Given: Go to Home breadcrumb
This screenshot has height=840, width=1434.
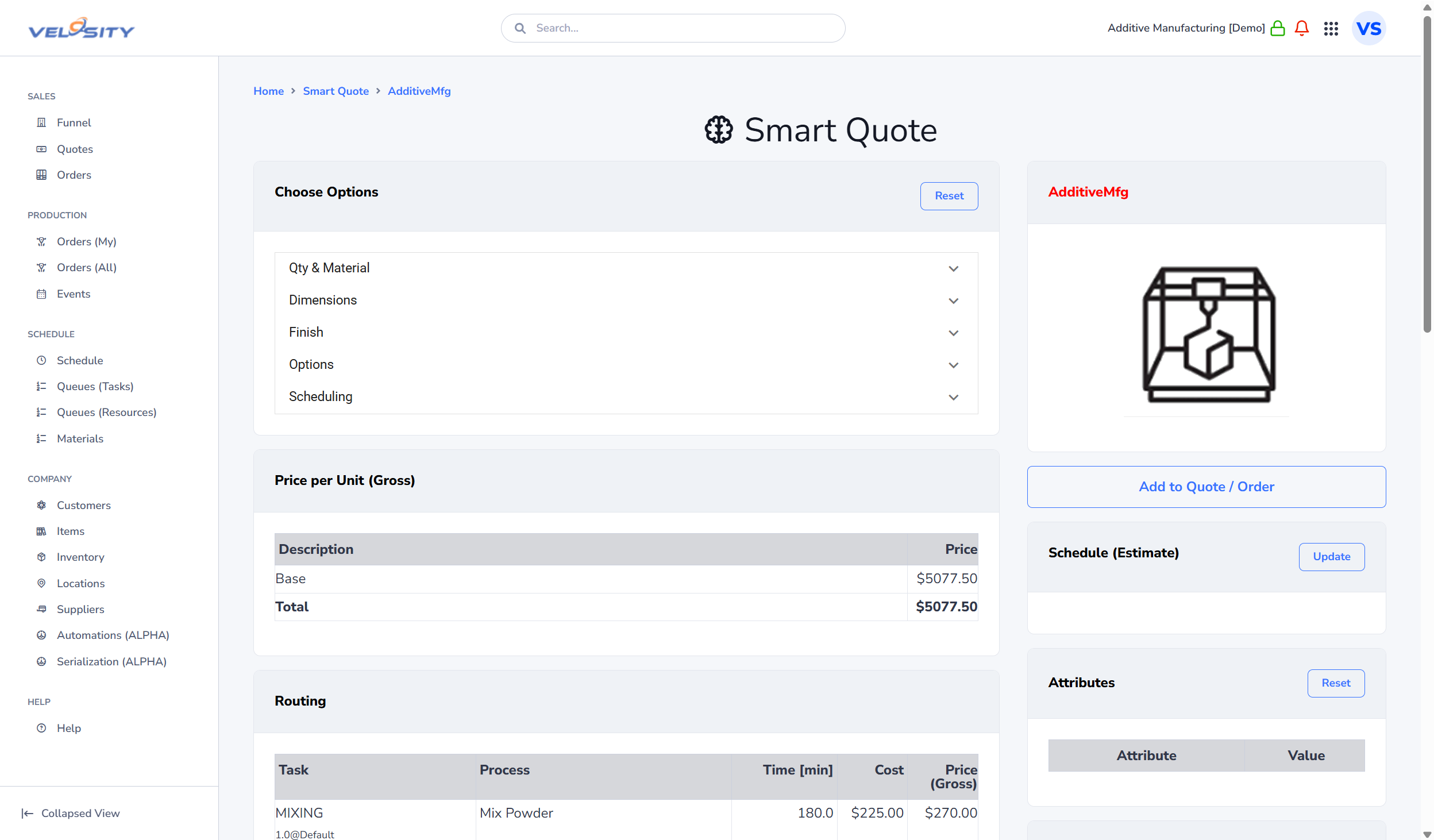Looking at the screenshot, I should [x=269, y=91].
